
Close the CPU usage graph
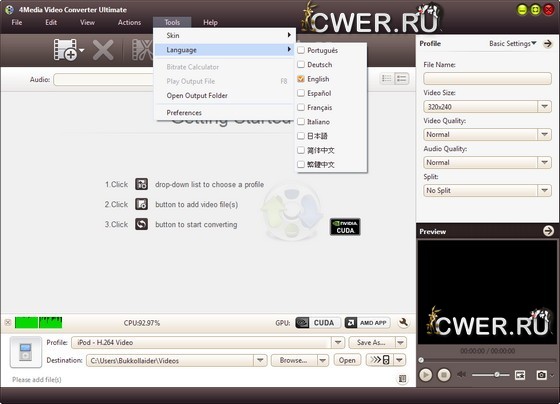[x=8, y=323]
